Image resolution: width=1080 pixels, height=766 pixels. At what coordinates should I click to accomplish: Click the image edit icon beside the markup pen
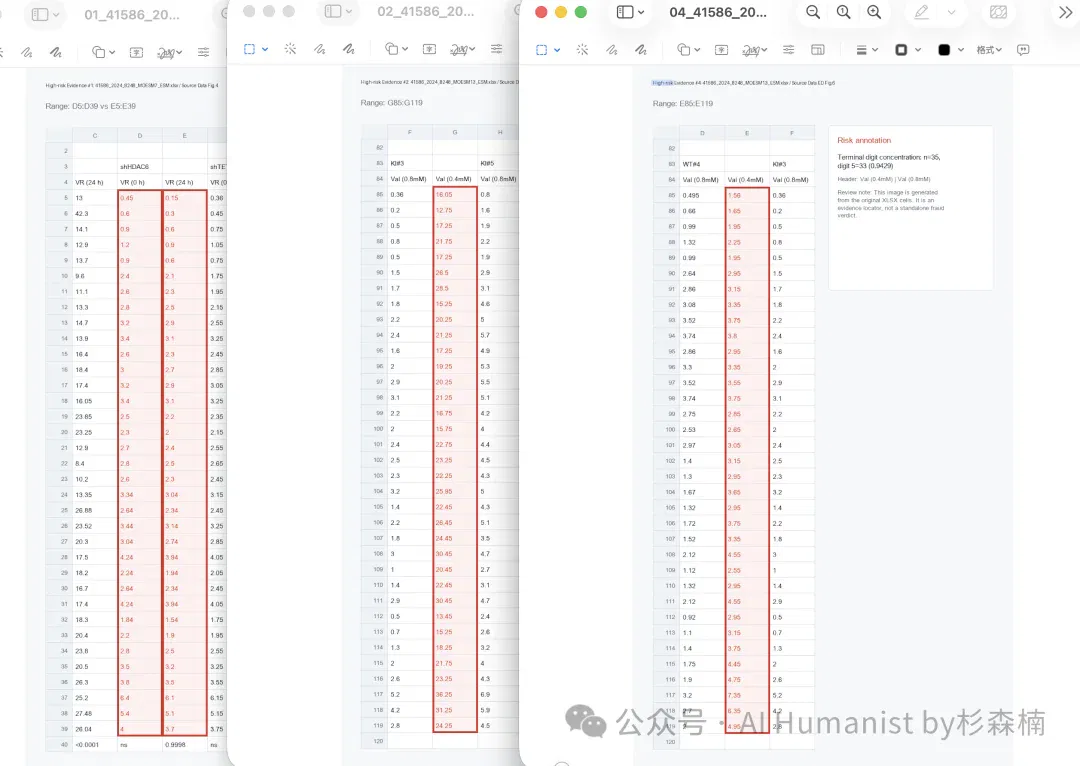tap(998, 12)
